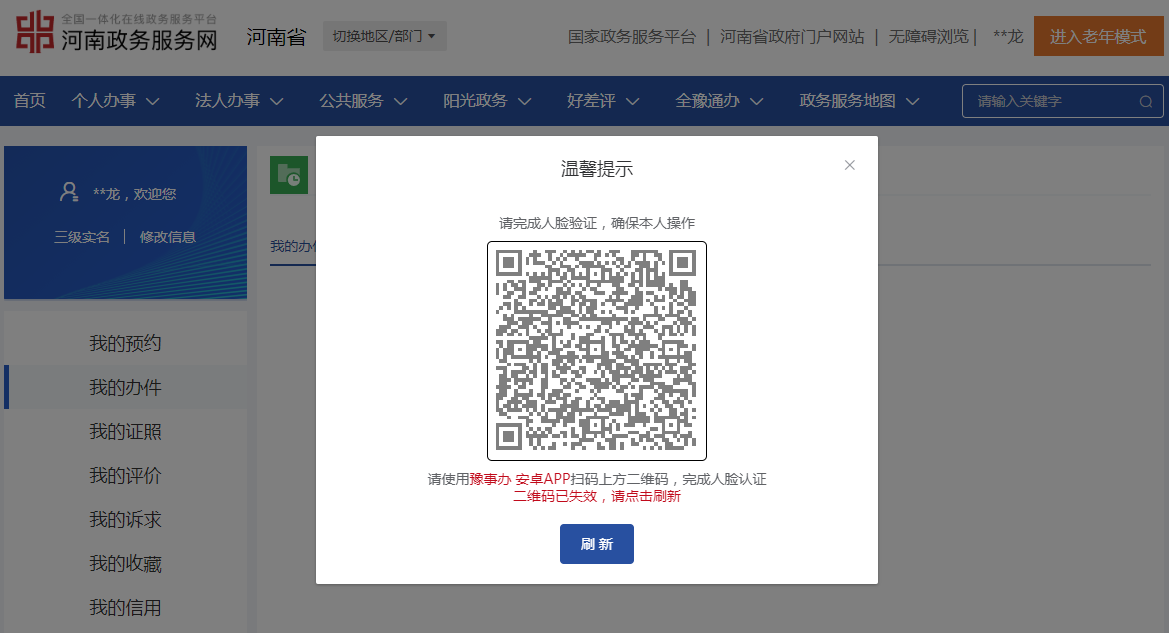Click the 刷新 refresh button

(x=596, y=544)
